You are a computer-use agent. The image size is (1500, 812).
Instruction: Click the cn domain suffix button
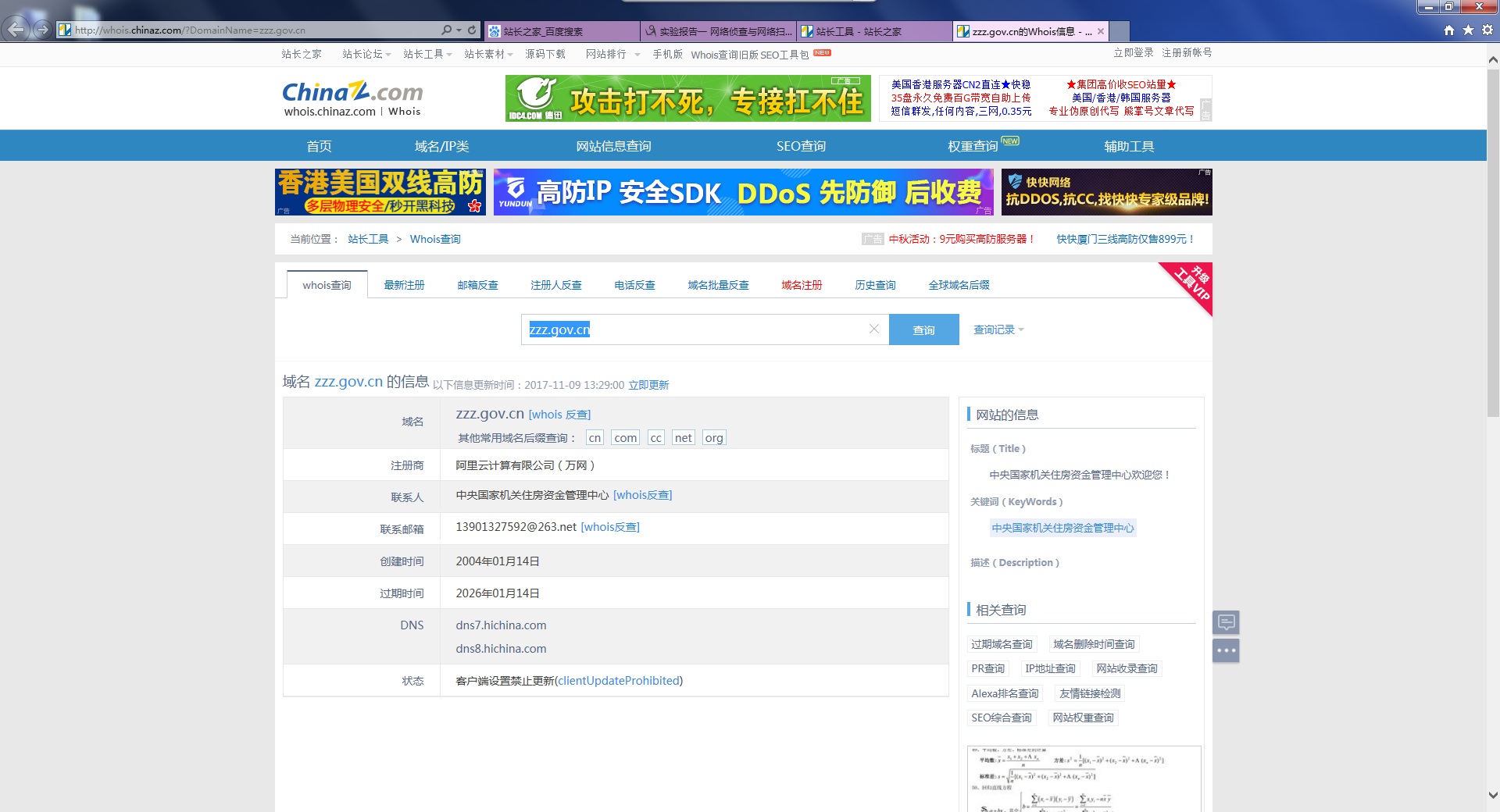click(x=595, y=438)
